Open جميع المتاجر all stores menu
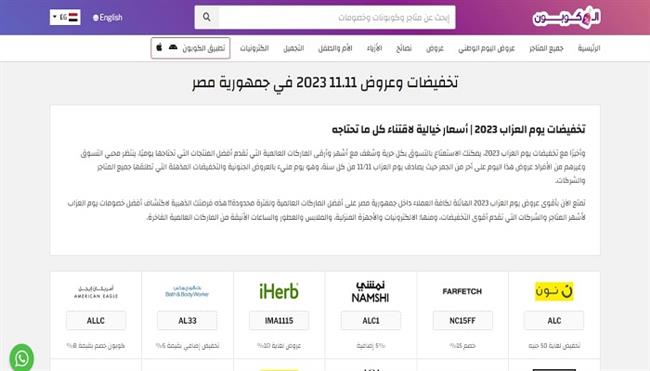This screenshot has width=650, height=371. (546, 48)
